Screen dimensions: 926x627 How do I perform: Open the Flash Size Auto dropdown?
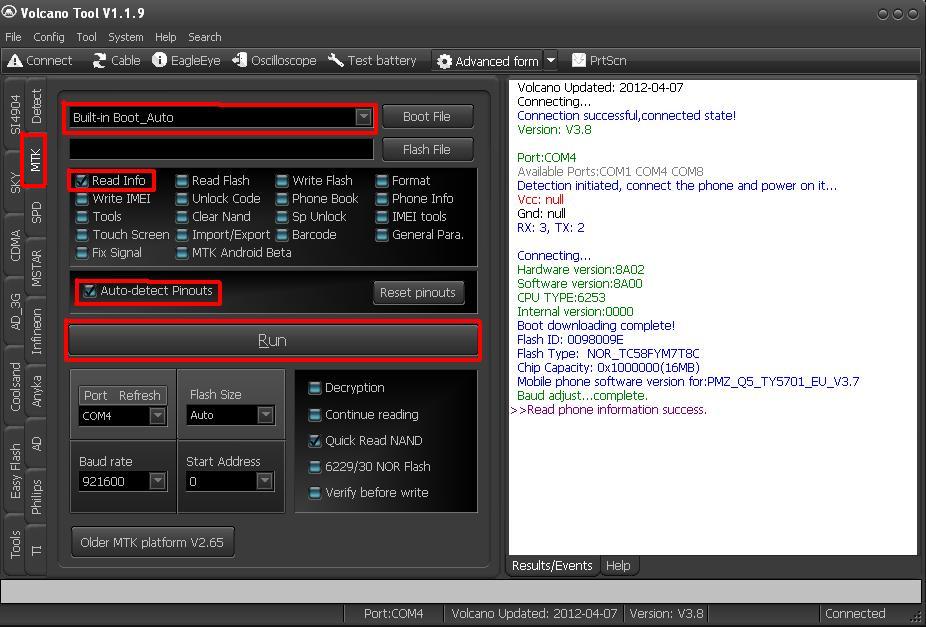tap(266, 415)
